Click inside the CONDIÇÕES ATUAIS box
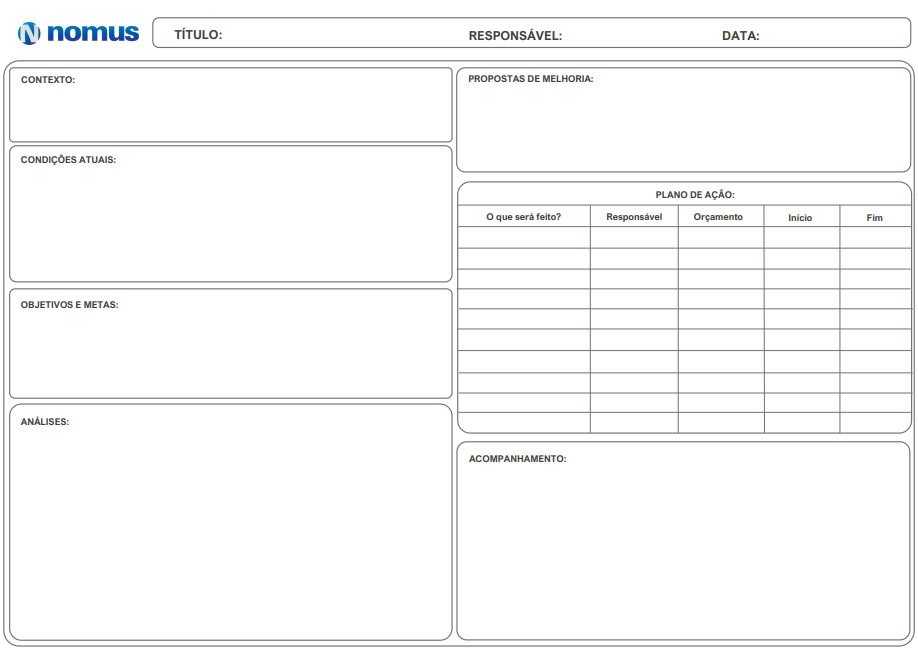Image resolution: width=918 pixels, height=648 pixels. point(231,214)
